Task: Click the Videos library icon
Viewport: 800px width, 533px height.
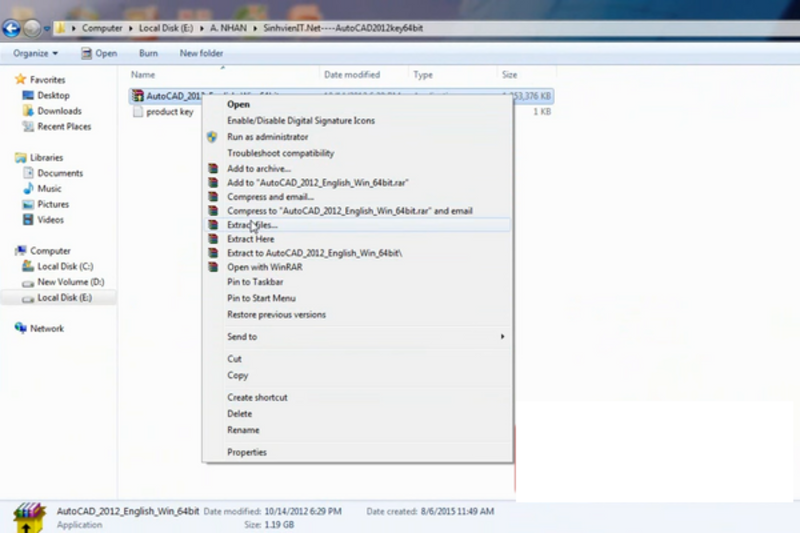Action: pos(28,220)
